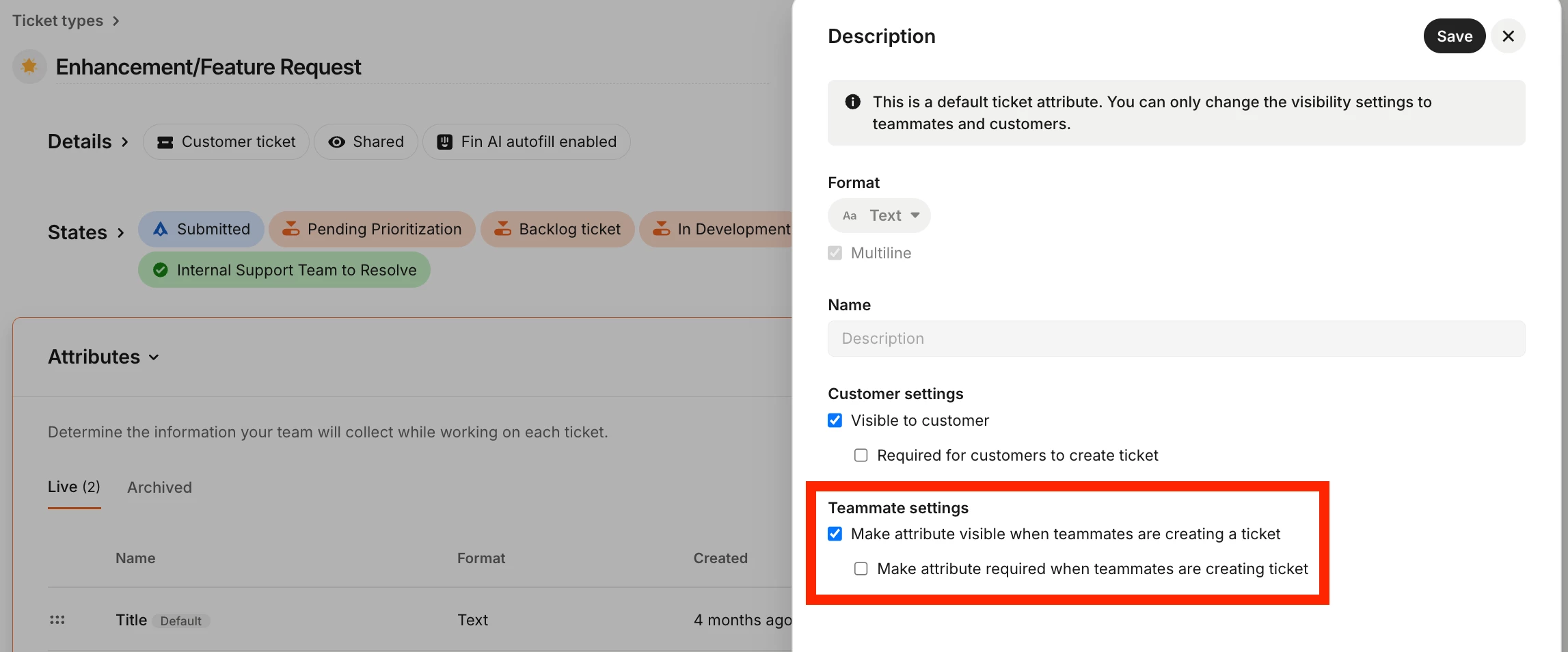Select the Submitted state pill
Screen dimensions: 1568x652
click(201, 229)
